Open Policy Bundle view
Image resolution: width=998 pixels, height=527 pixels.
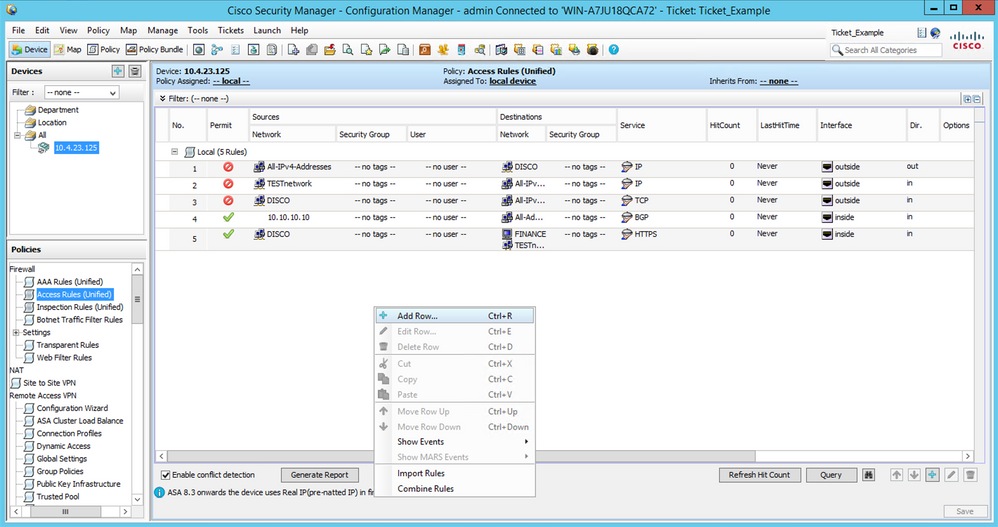(x=155, y=49)
